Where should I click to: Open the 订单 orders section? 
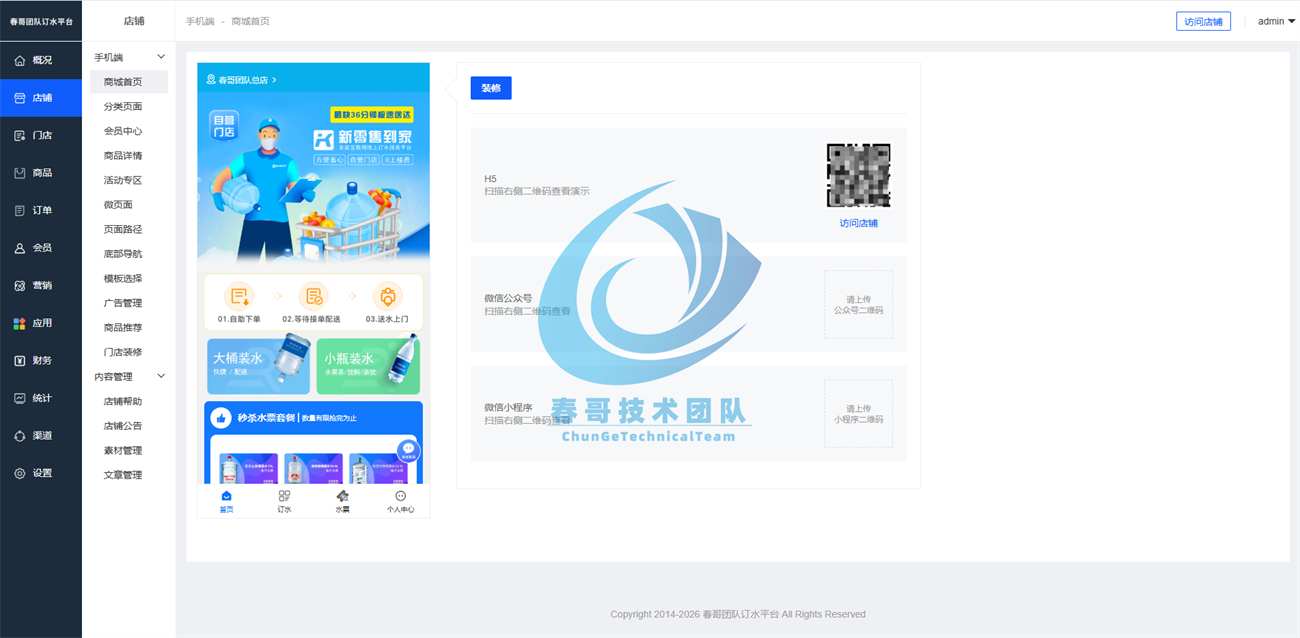[x=40, y=210]
